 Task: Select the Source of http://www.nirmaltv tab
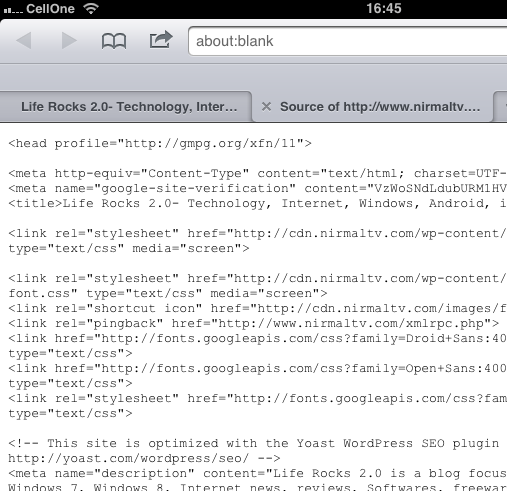pyautogui.click(x=380, y=107)
